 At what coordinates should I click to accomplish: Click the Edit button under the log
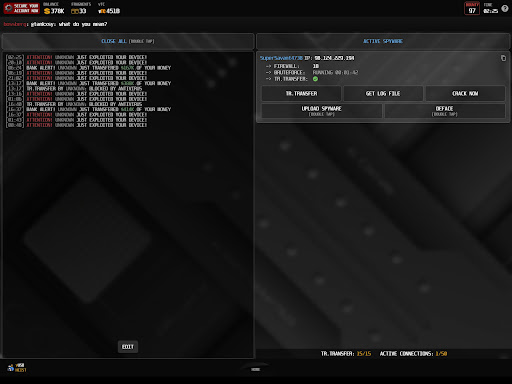[x=128, y=347]
